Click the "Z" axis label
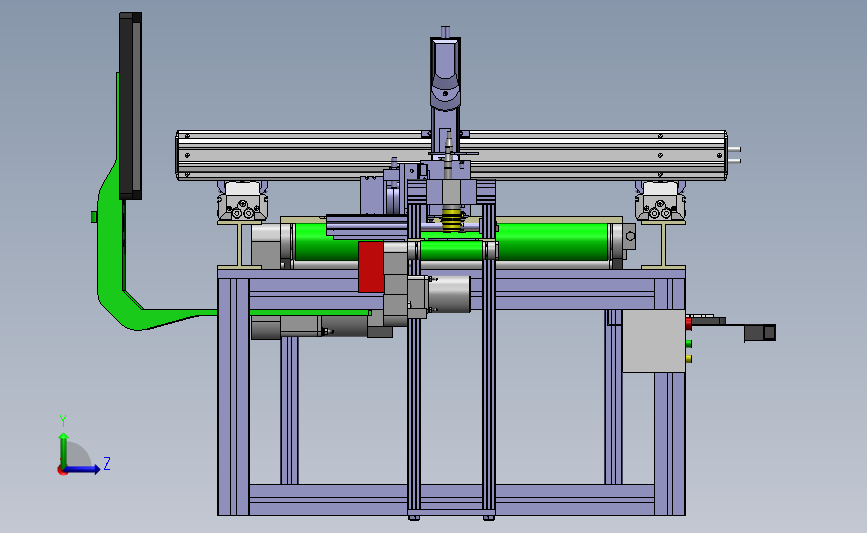The image size is (867, 533). pyautogui.click(x=107, y=463)
